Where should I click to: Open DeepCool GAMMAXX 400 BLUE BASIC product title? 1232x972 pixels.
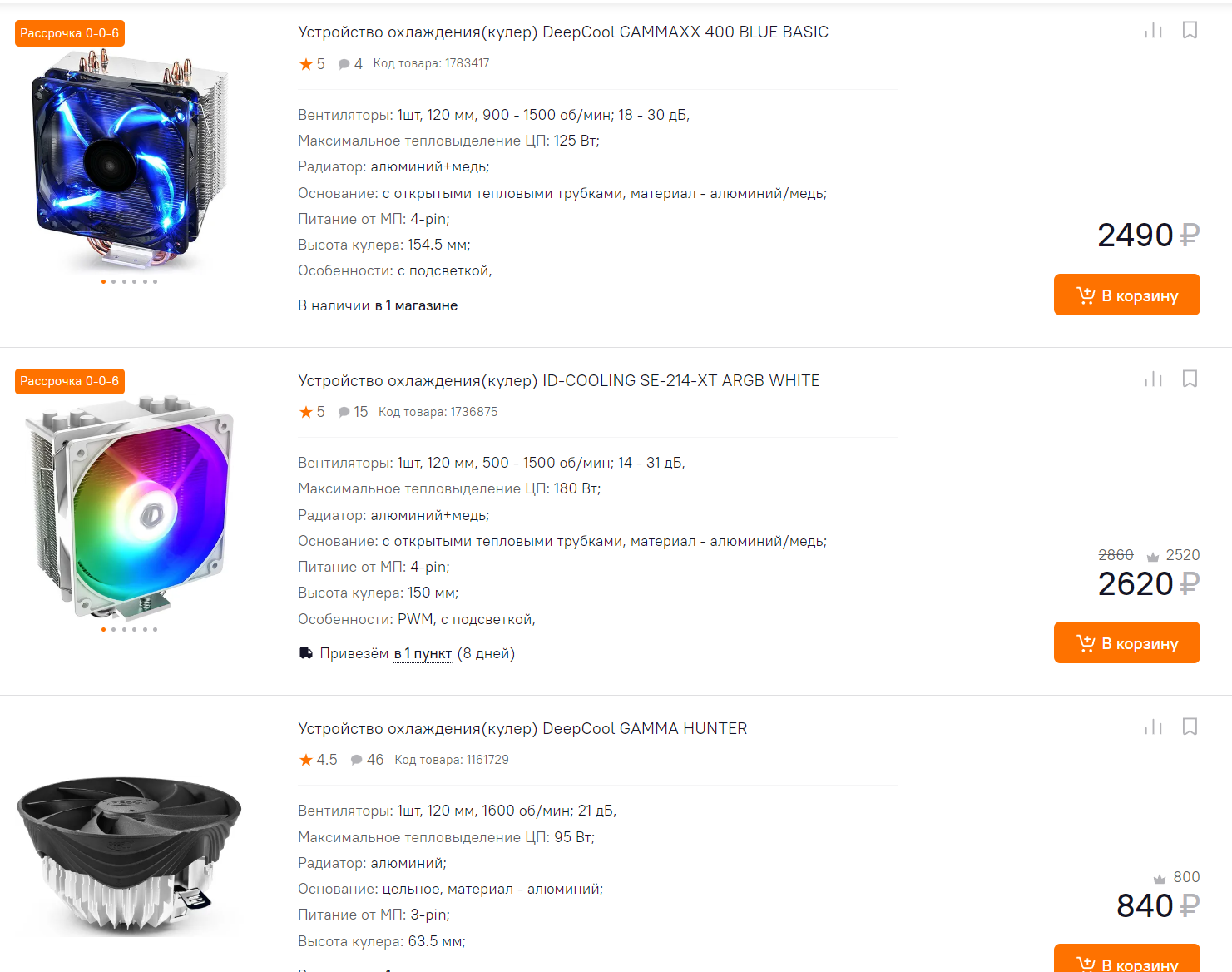click(x=563, y=32)
